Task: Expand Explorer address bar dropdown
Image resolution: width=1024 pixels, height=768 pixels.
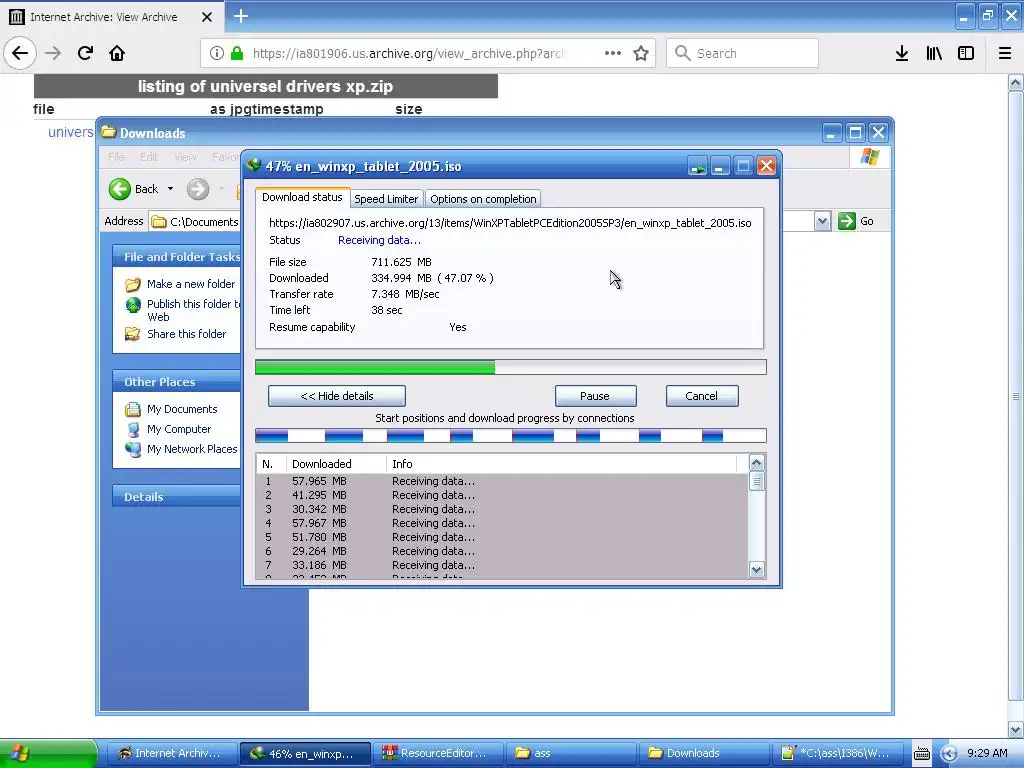Action: click(x=822, y=221)
